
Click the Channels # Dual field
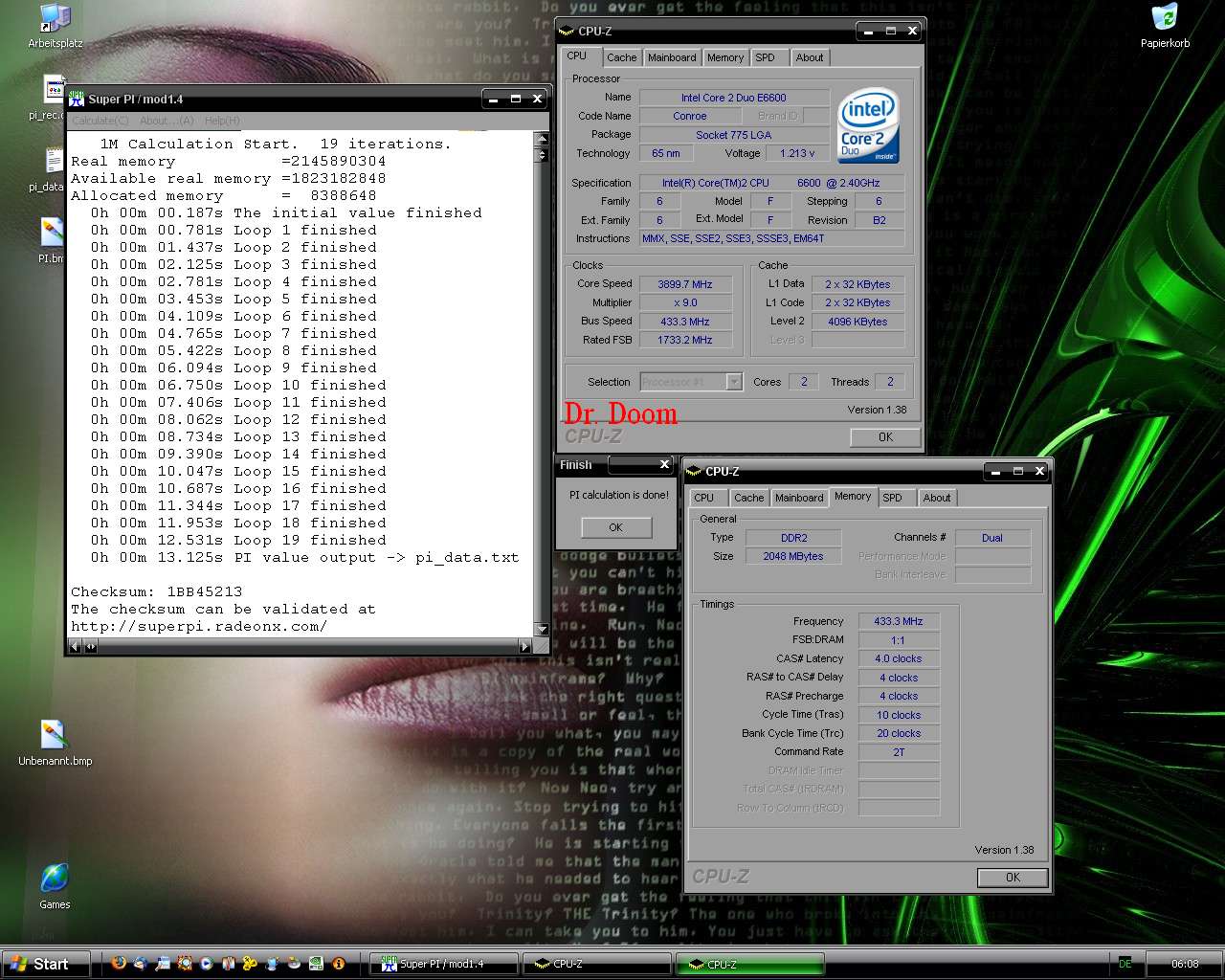pos(992,538)
